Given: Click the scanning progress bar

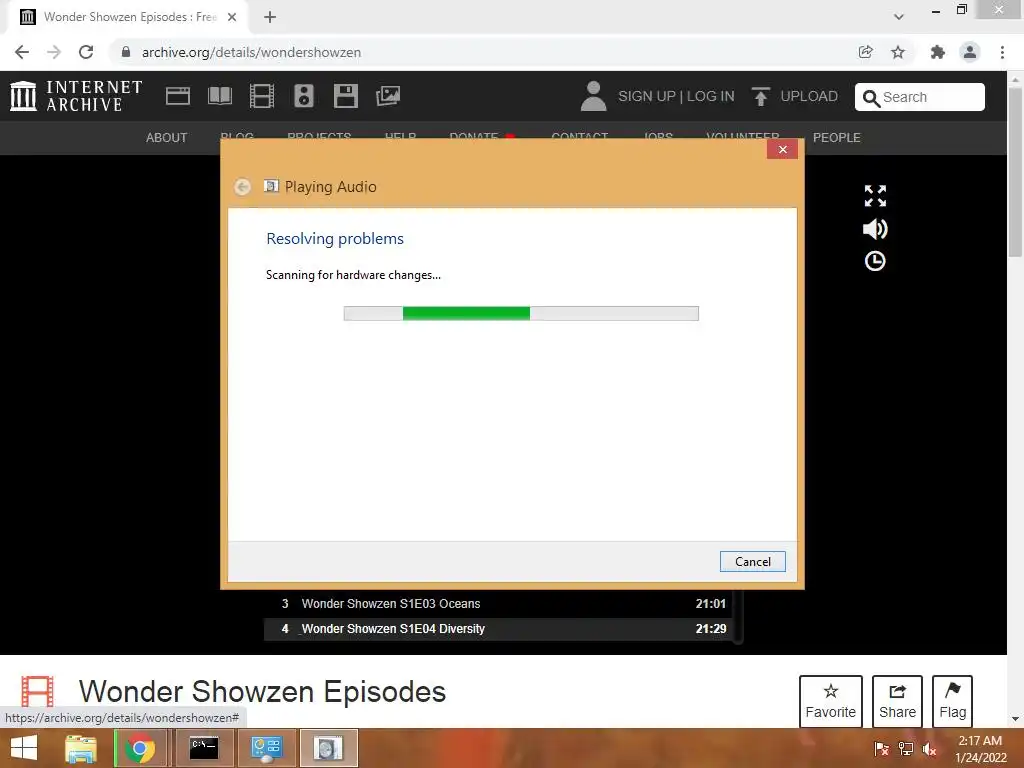Looking at the screenshot, I should (x=521, y=313).
